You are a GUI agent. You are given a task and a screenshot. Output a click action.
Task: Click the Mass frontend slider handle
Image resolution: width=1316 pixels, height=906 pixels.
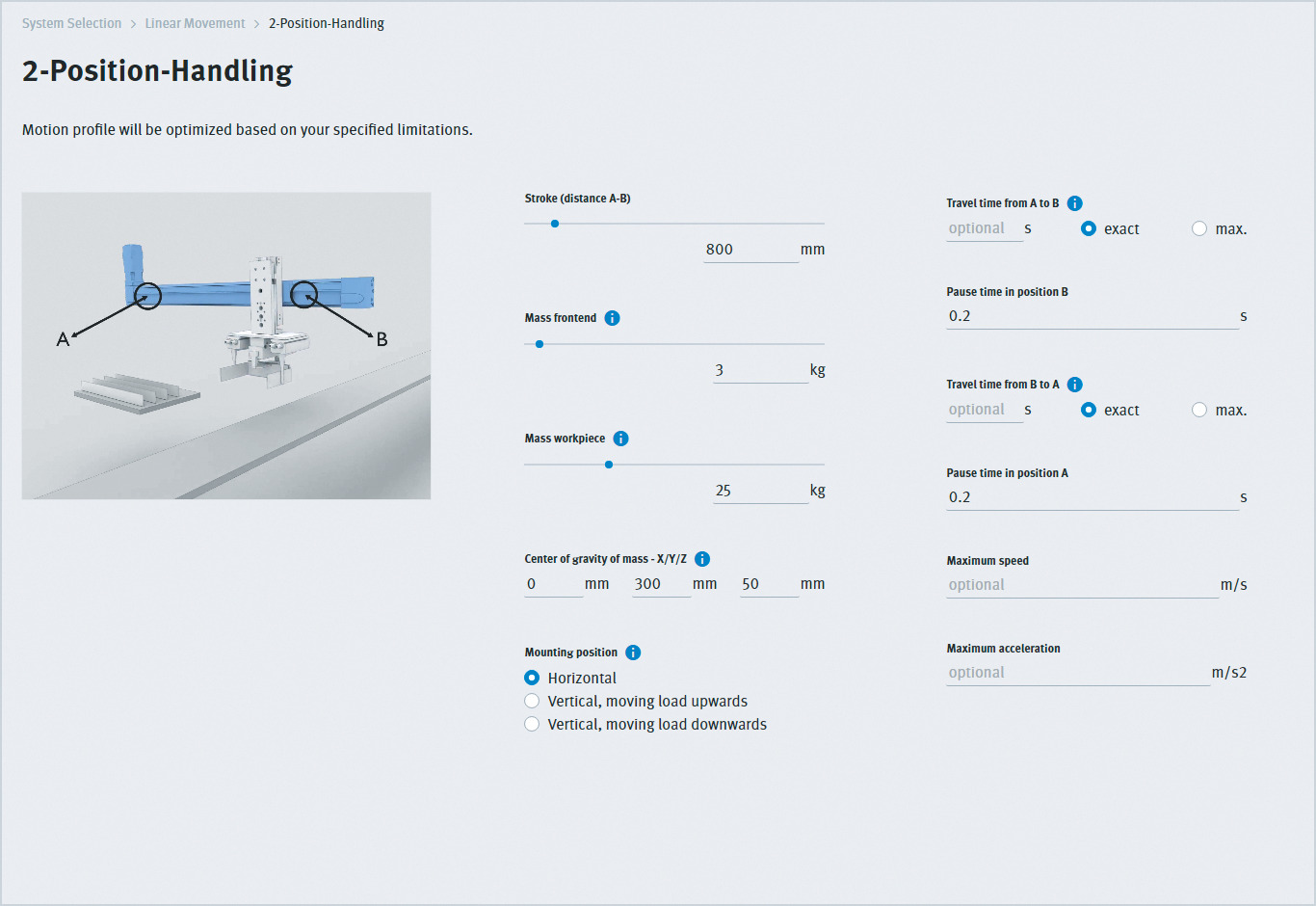pyautogui.click(x=540, y=344)
